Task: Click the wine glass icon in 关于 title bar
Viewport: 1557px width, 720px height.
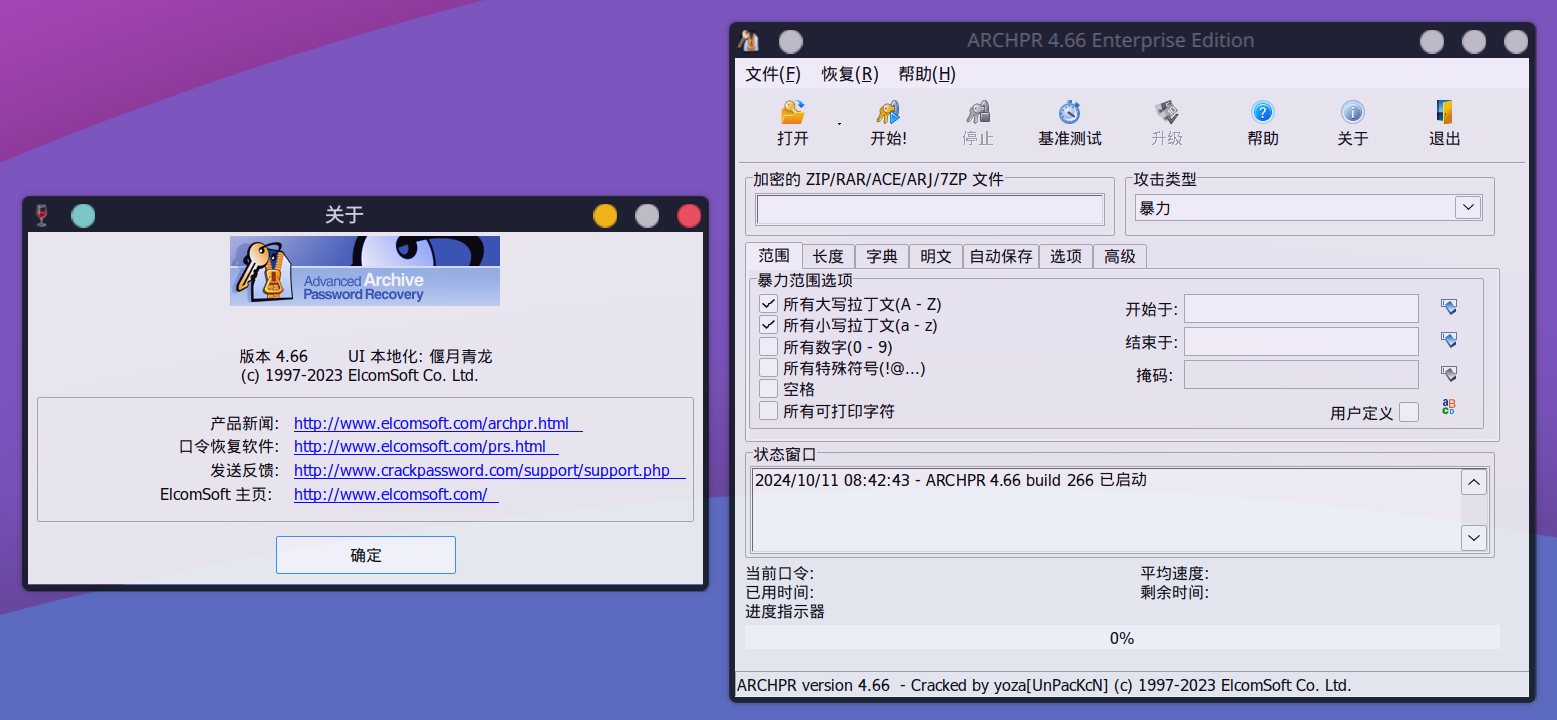Action: [41, 215]
